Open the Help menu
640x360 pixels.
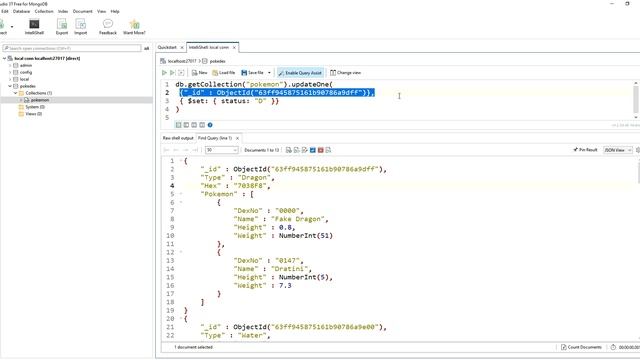[x=115, y=11]
